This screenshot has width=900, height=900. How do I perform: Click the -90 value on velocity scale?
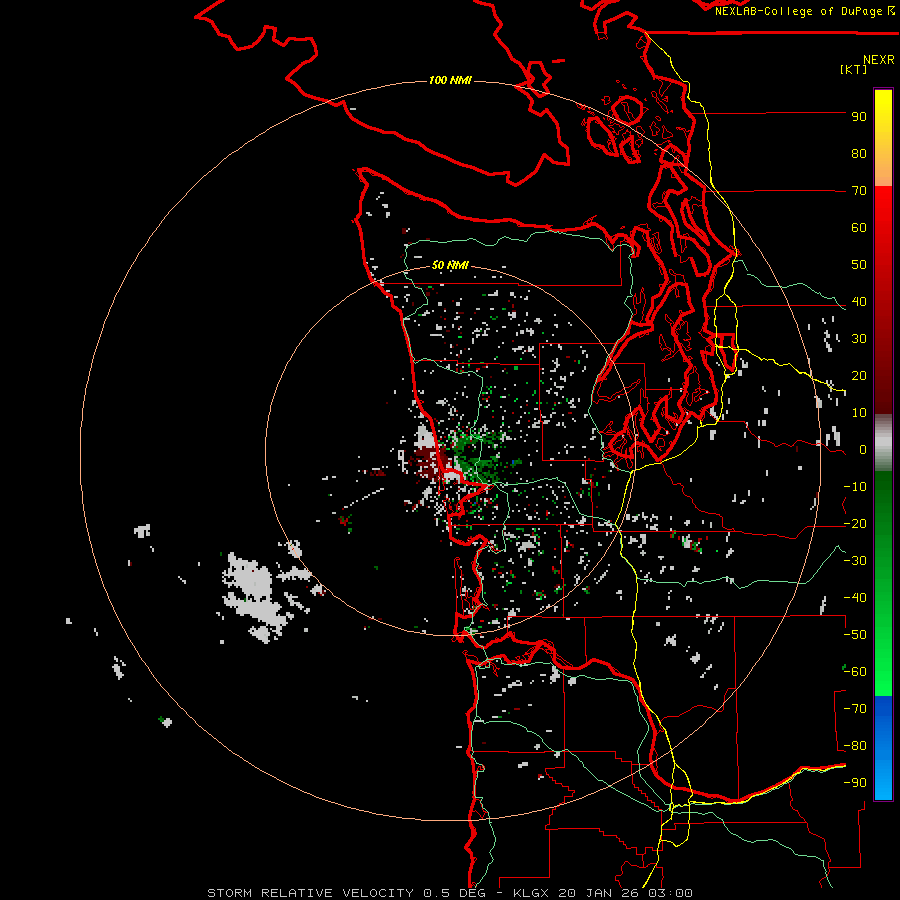[x=855, y=783]
